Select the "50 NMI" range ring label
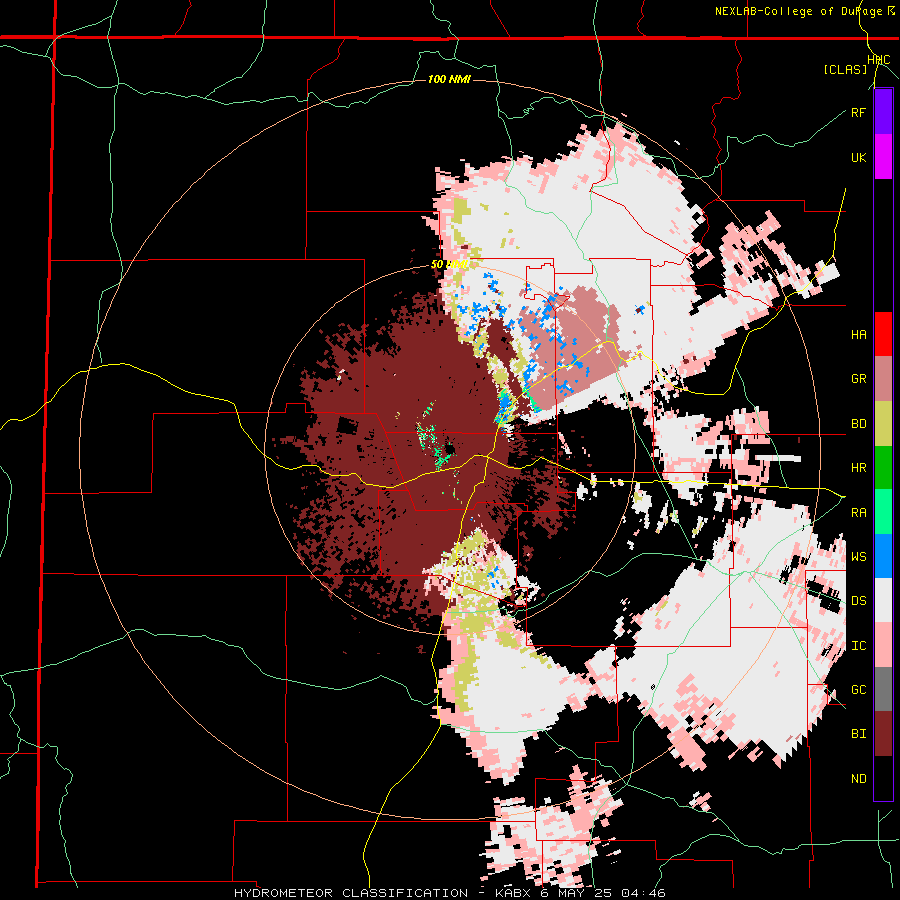Image resolution: width=900 pixels, height=900 pixels. (449, 264)
